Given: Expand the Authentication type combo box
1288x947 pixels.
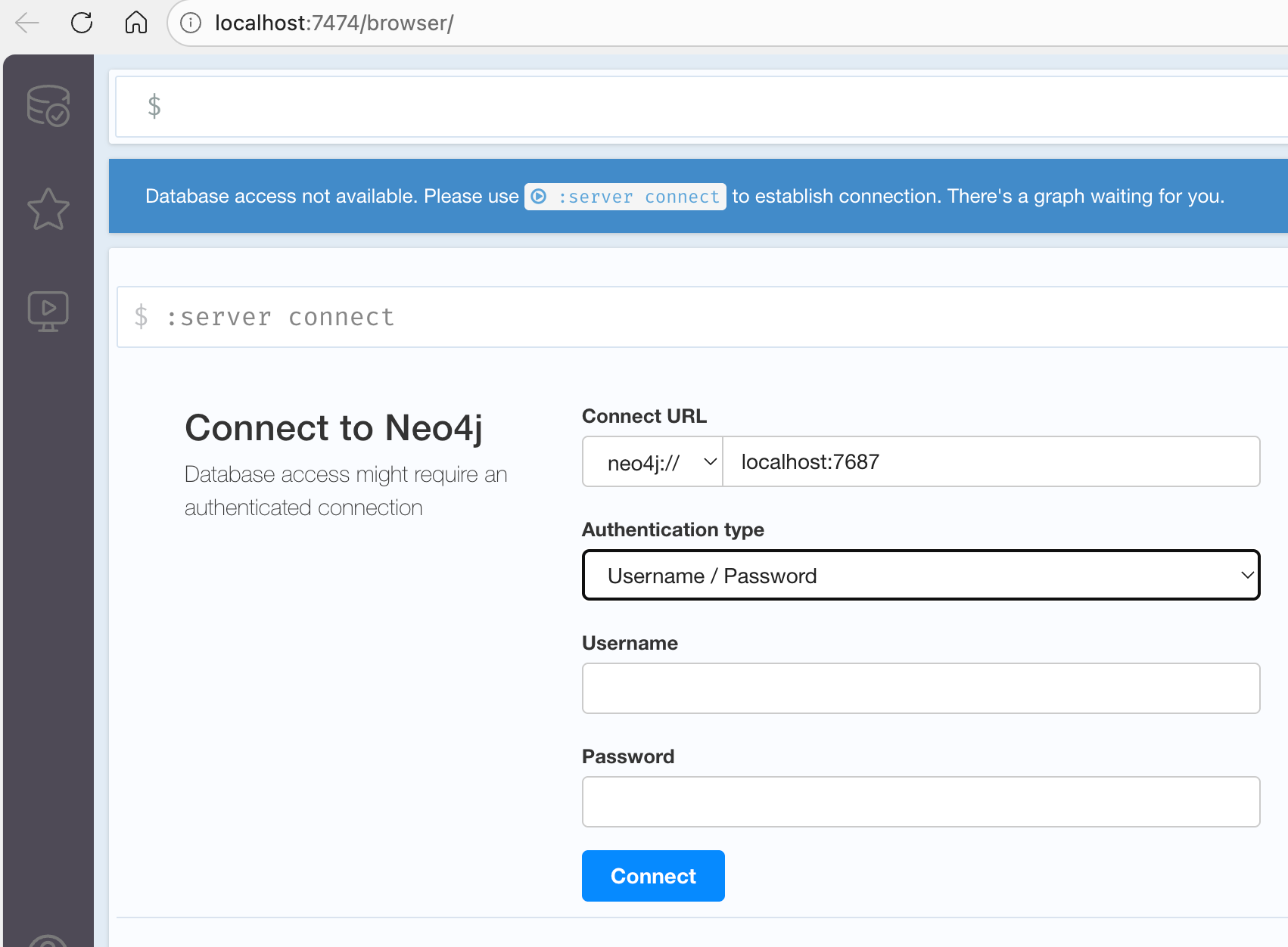Looking at the screenshot, I should (x=921, y=575).
